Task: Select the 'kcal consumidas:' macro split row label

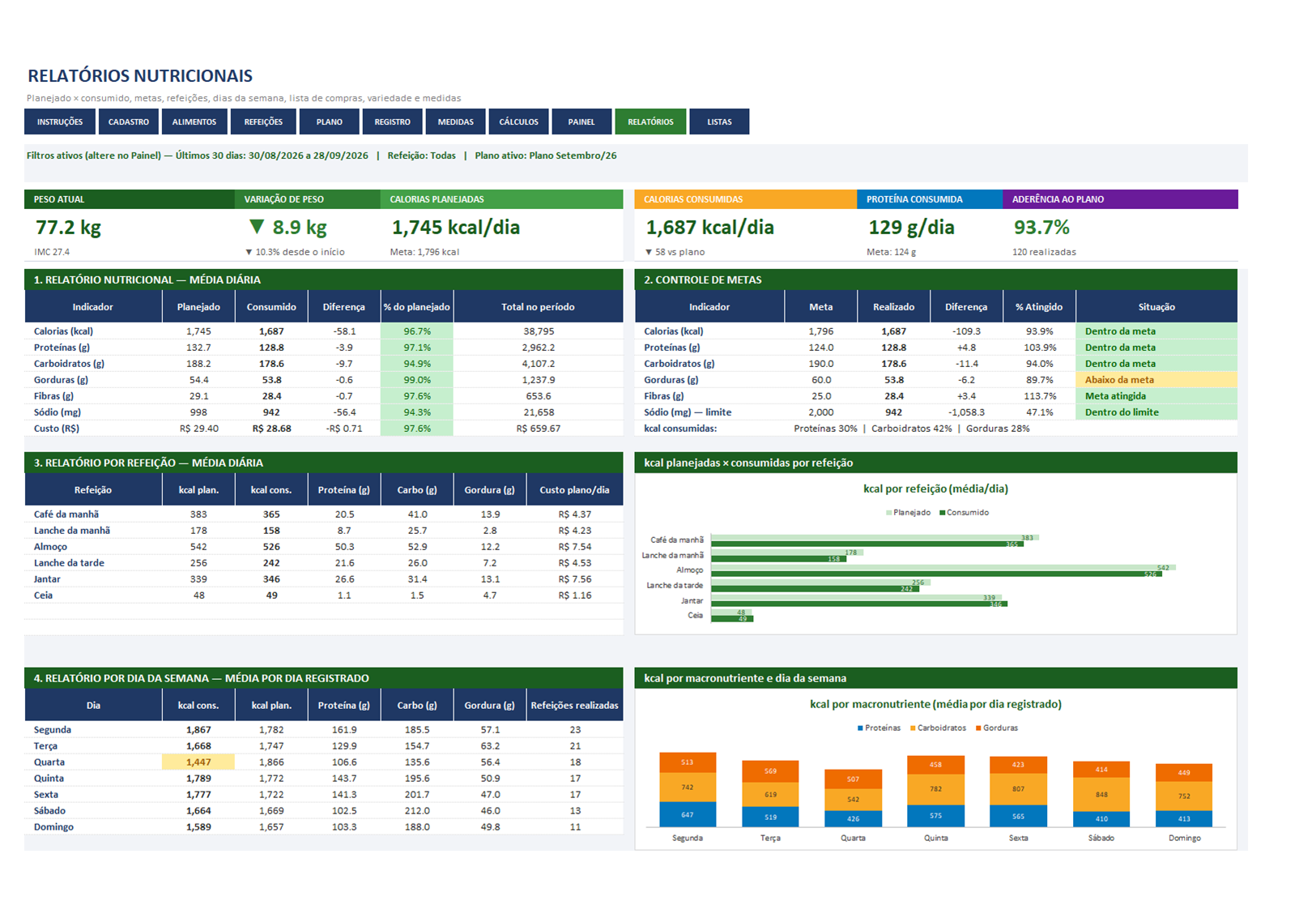Action: (680, 429)
